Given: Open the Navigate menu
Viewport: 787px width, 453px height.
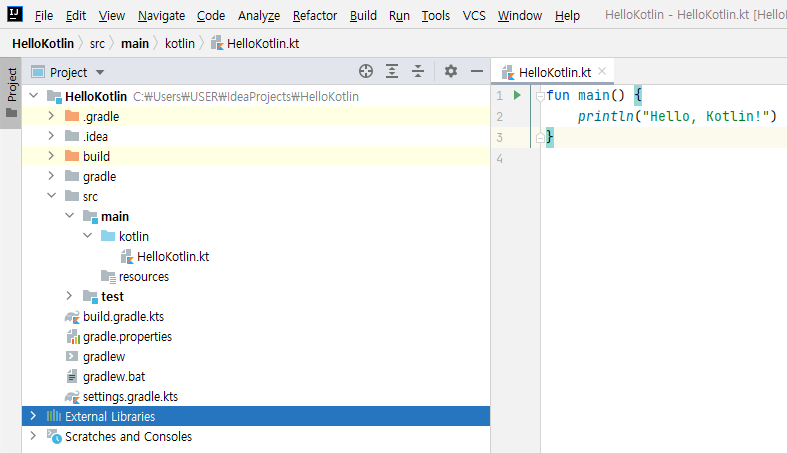Looking at the screenshot, I should point(162,16).
